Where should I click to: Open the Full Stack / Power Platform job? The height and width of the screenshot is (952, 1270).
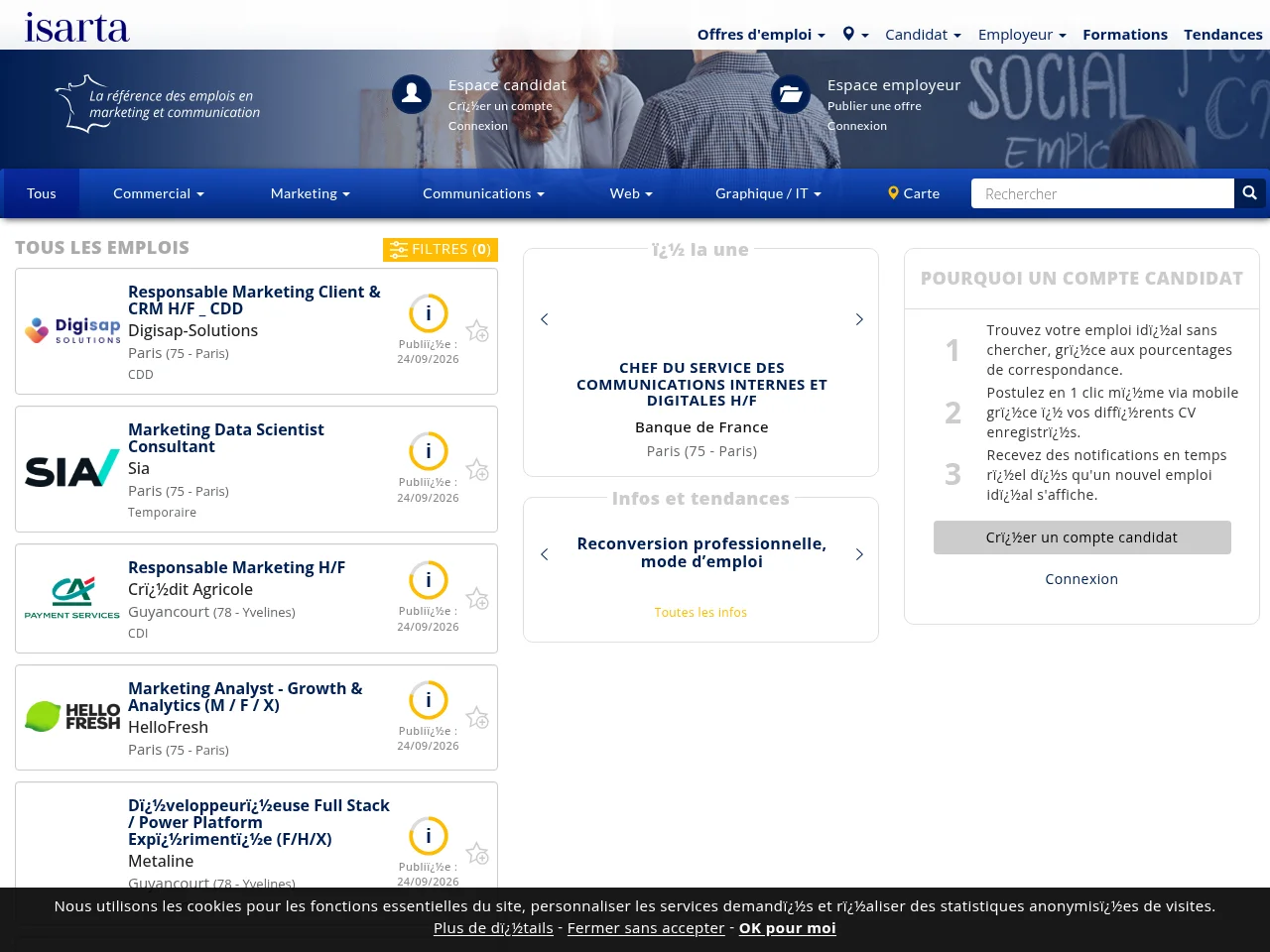click(259, 822)
